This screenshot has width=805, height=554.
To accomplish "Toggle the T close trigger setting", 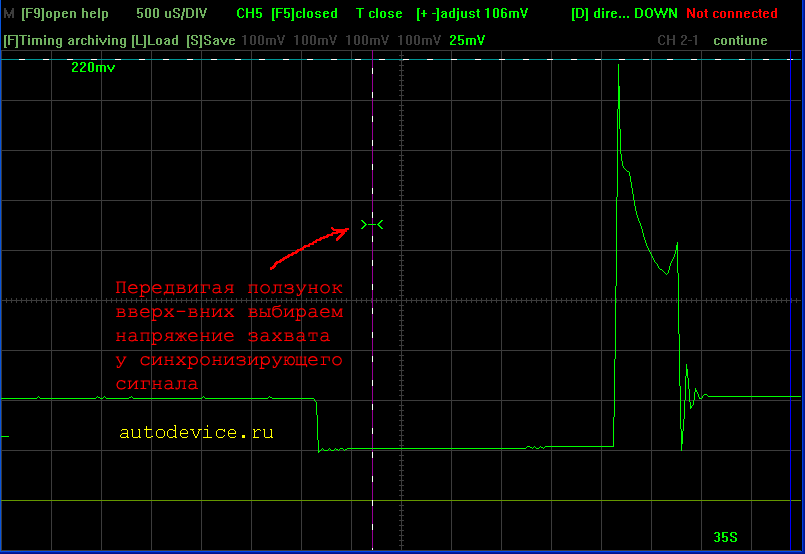I will pos(379,13).
